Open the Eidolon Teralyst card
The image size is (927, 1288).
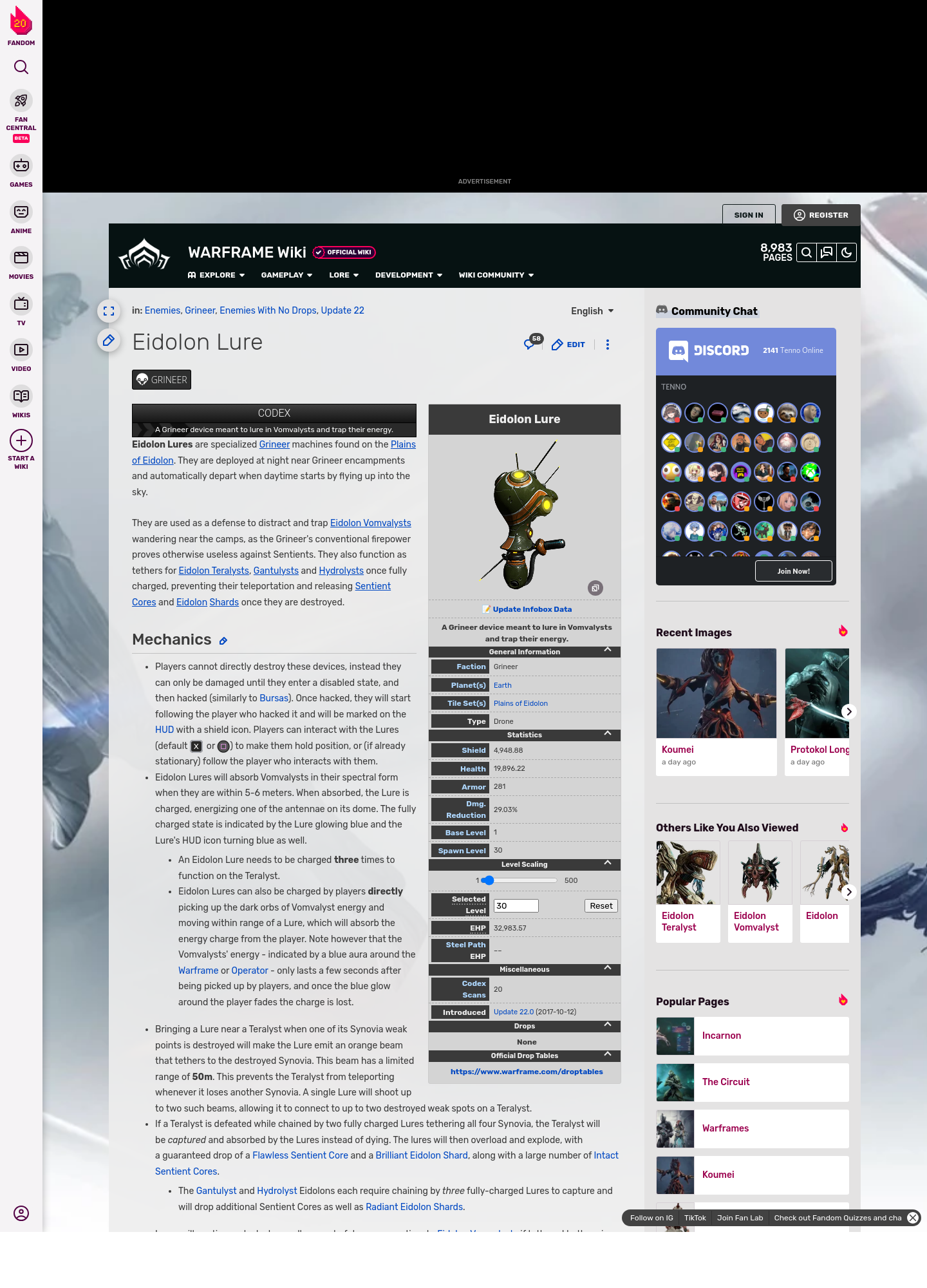point(688,892)
